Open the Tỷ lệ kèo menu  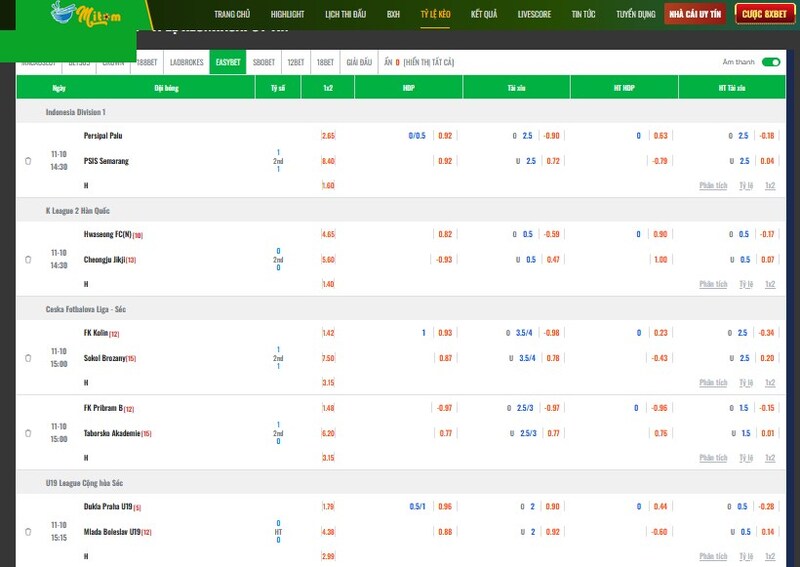pos(435,15)
